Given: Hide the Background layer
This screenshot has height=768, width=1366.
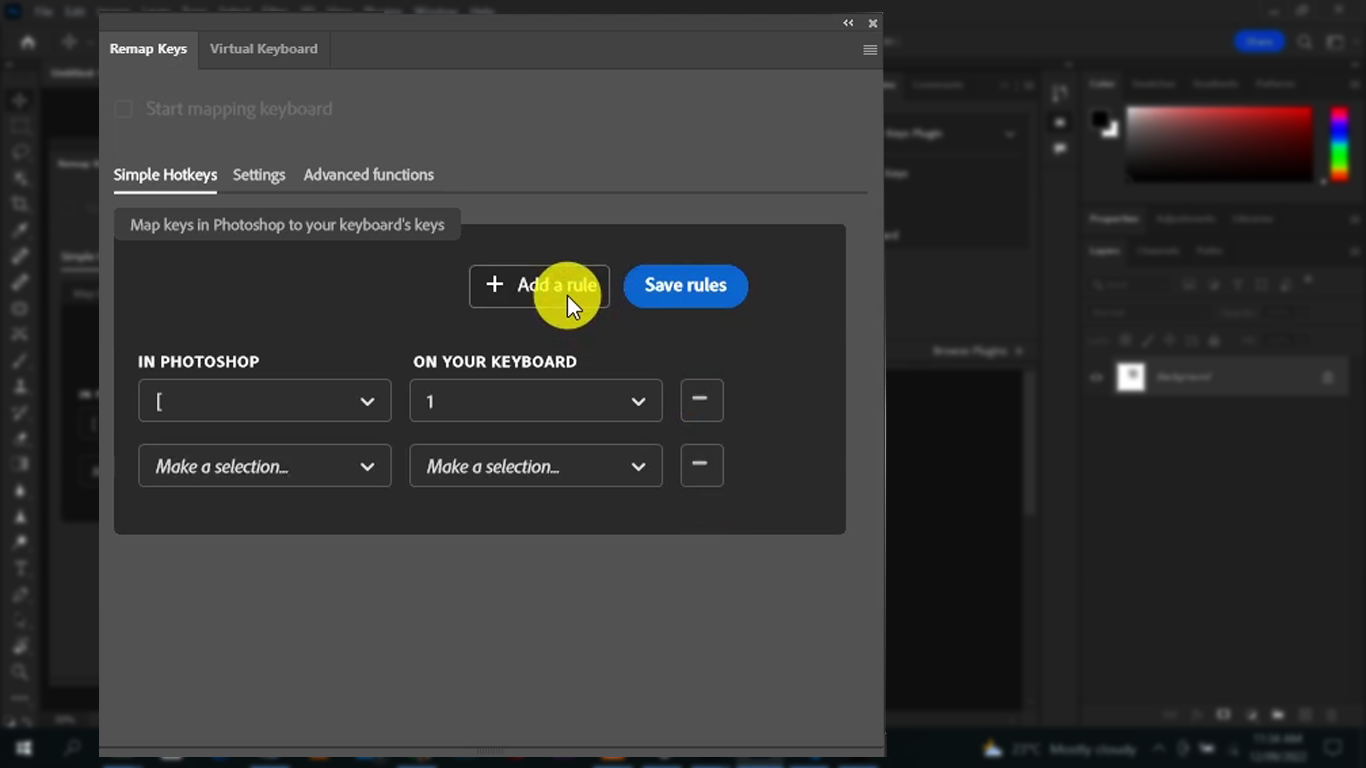Looking at the screenshot, I should pos(1095,377).
